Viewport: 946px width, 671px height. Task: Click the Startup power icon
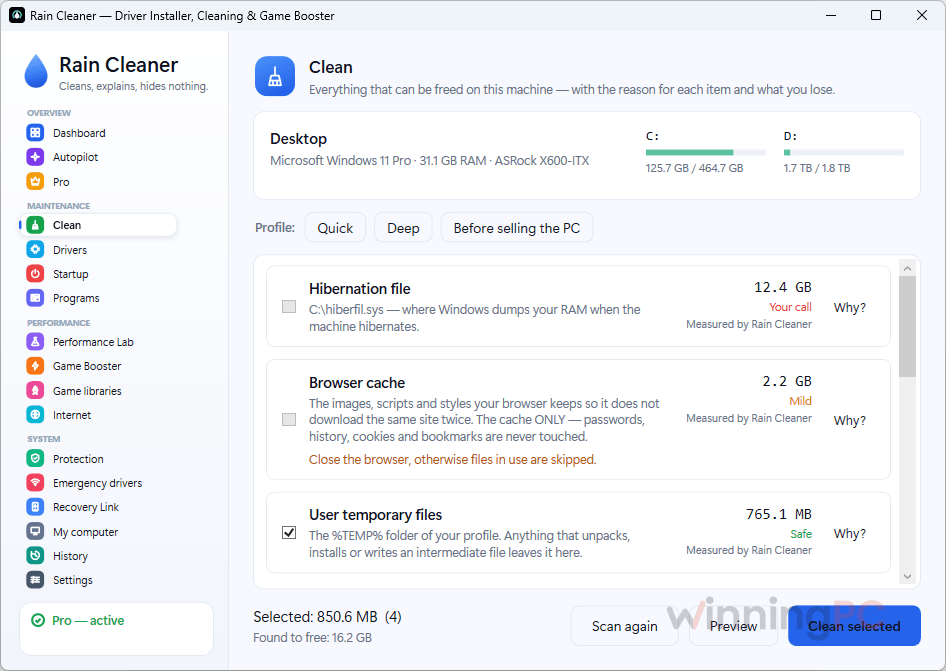(x=35, y=273)
